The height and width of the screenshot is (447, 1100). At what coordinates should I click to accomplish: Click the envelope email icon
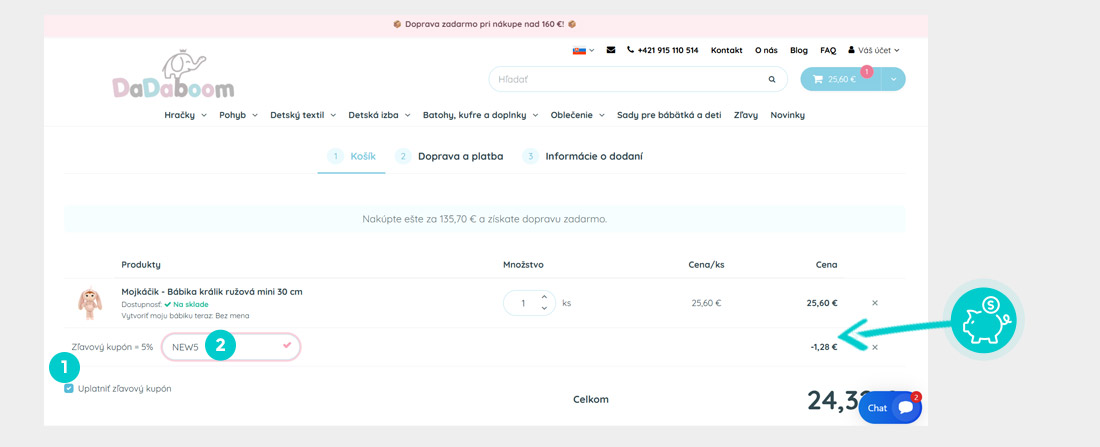click(611, 50)
